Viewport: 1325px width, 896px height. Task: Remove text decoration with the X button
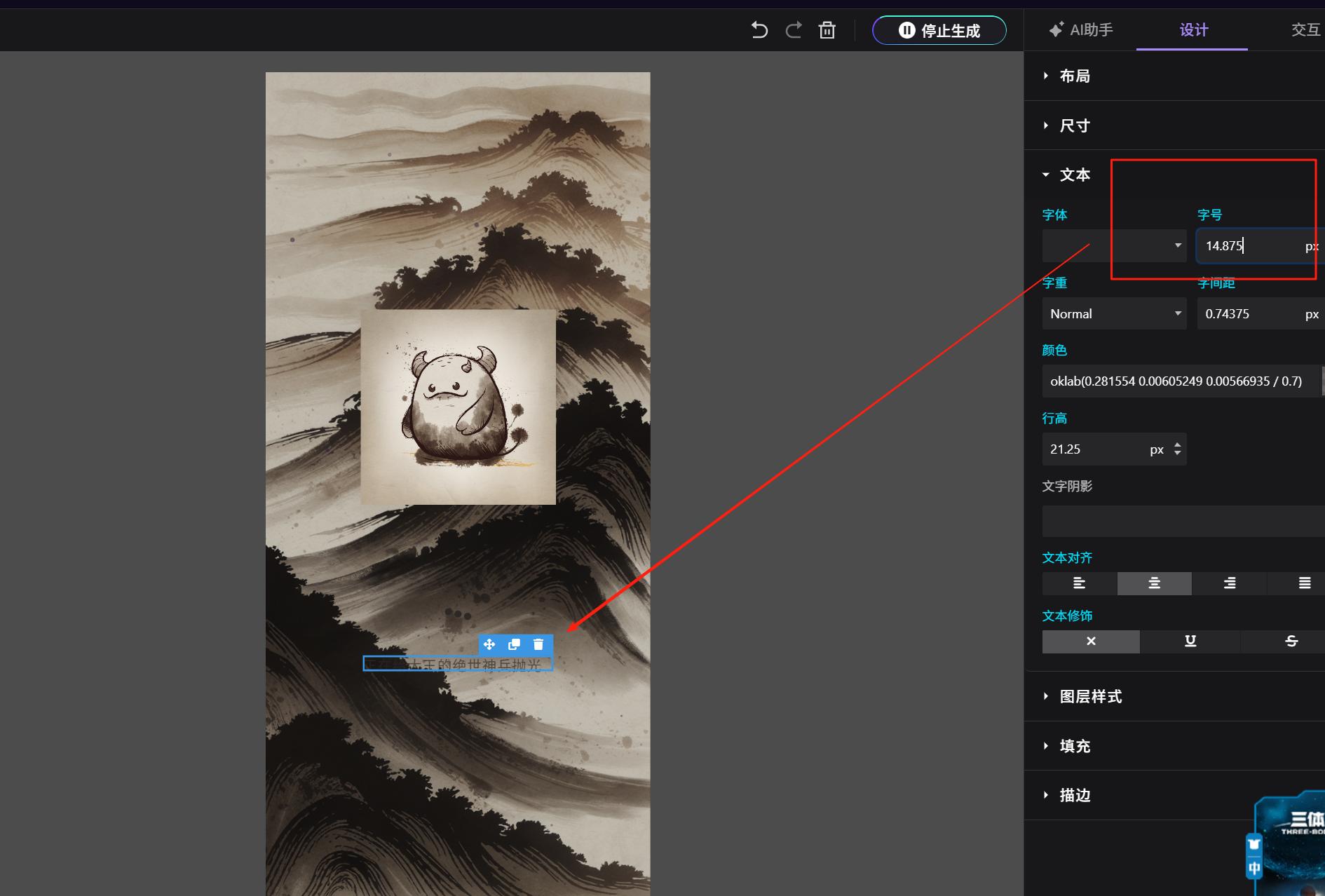[1091, 641]
